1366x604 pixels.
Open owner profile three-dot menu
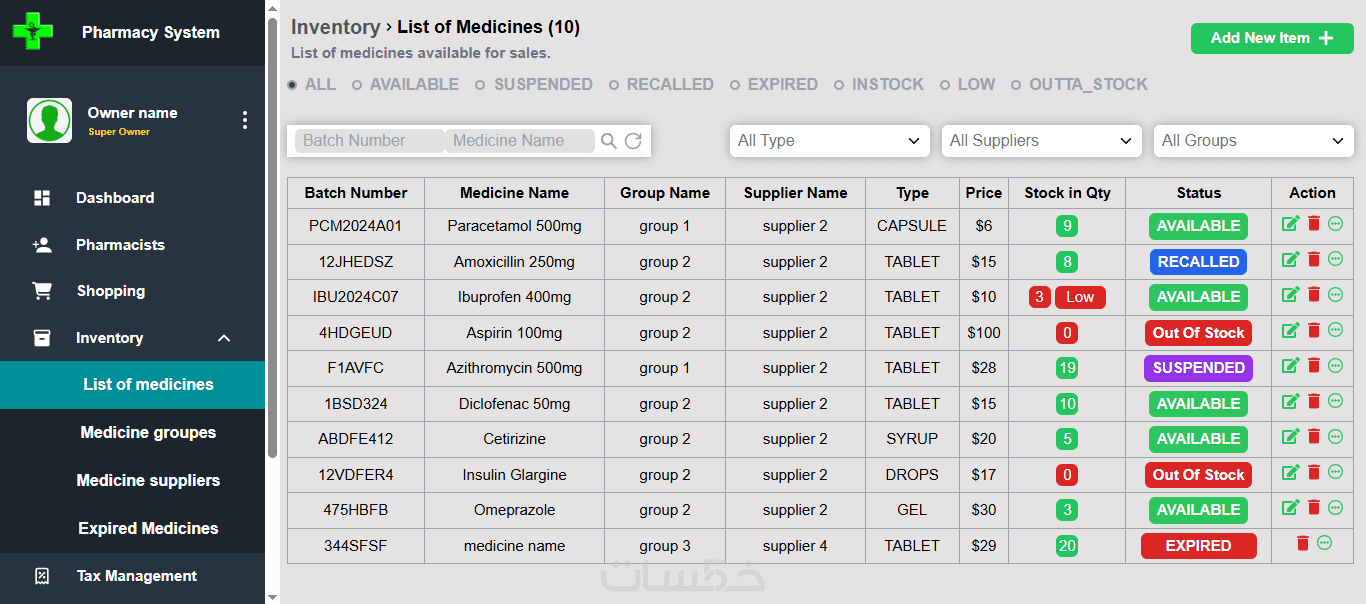[245, 120]
